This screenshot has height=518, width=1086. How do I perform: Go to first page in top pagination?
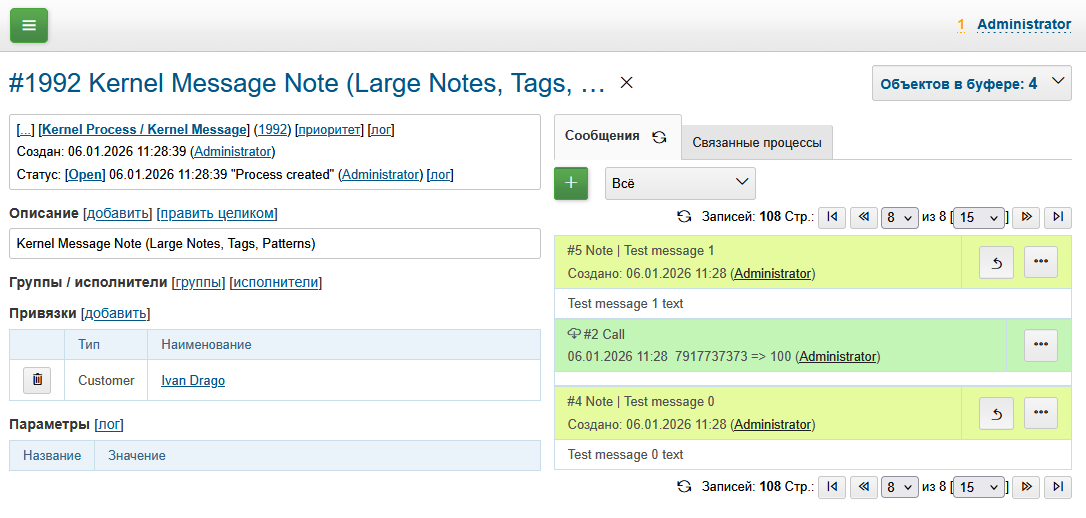point(832,217)
